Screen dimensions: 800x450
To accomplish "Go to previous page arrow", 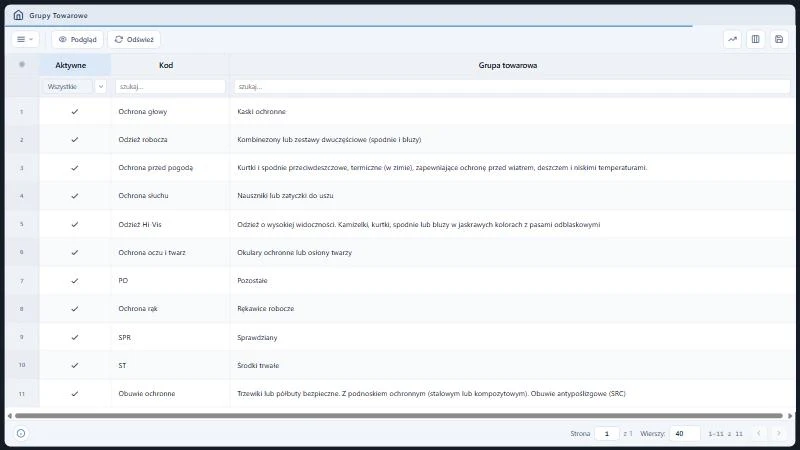I will click(759, 433).
